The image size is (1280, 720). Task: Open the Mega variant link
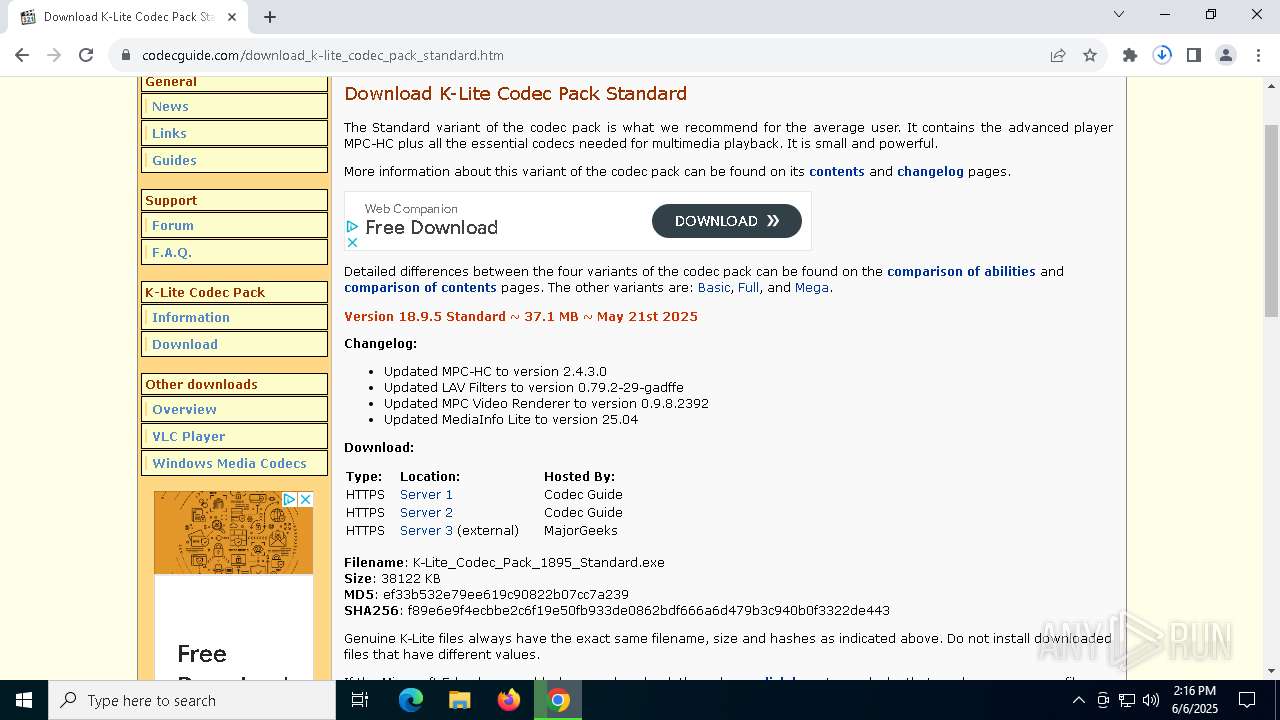click(x=812, y=288)
